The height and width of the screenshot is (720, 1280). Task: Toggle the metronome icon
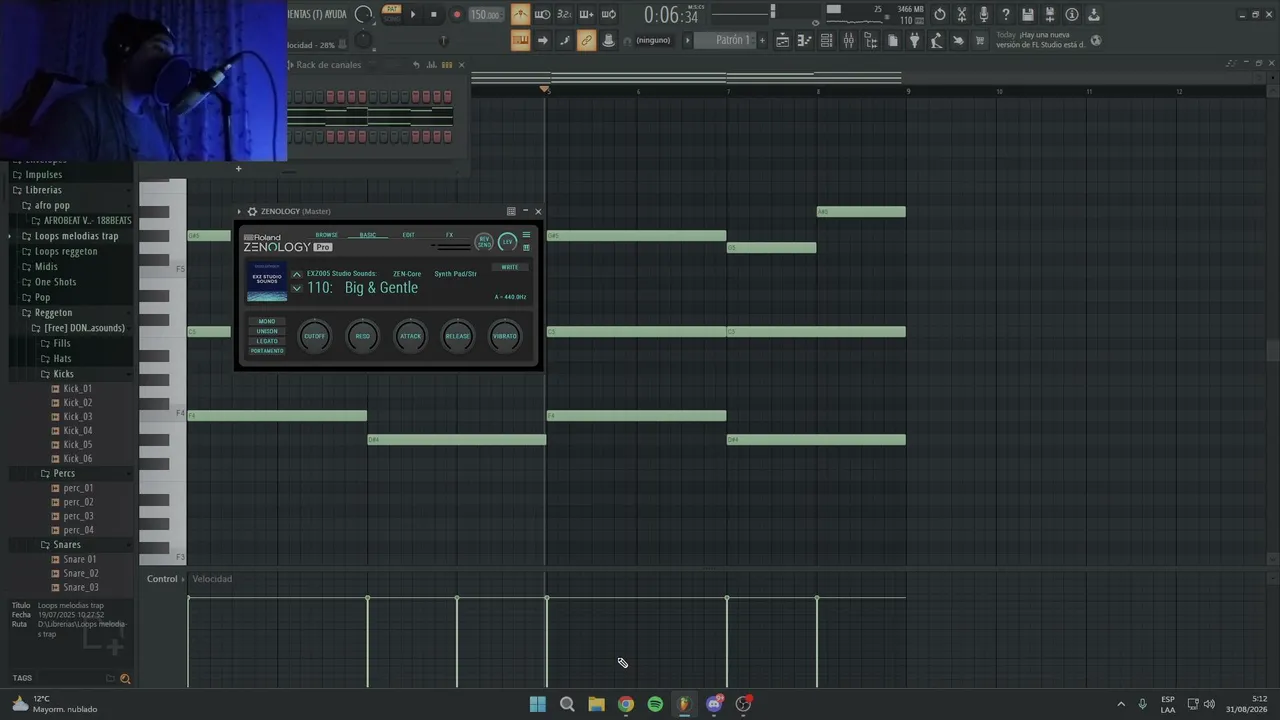(520, 14)
